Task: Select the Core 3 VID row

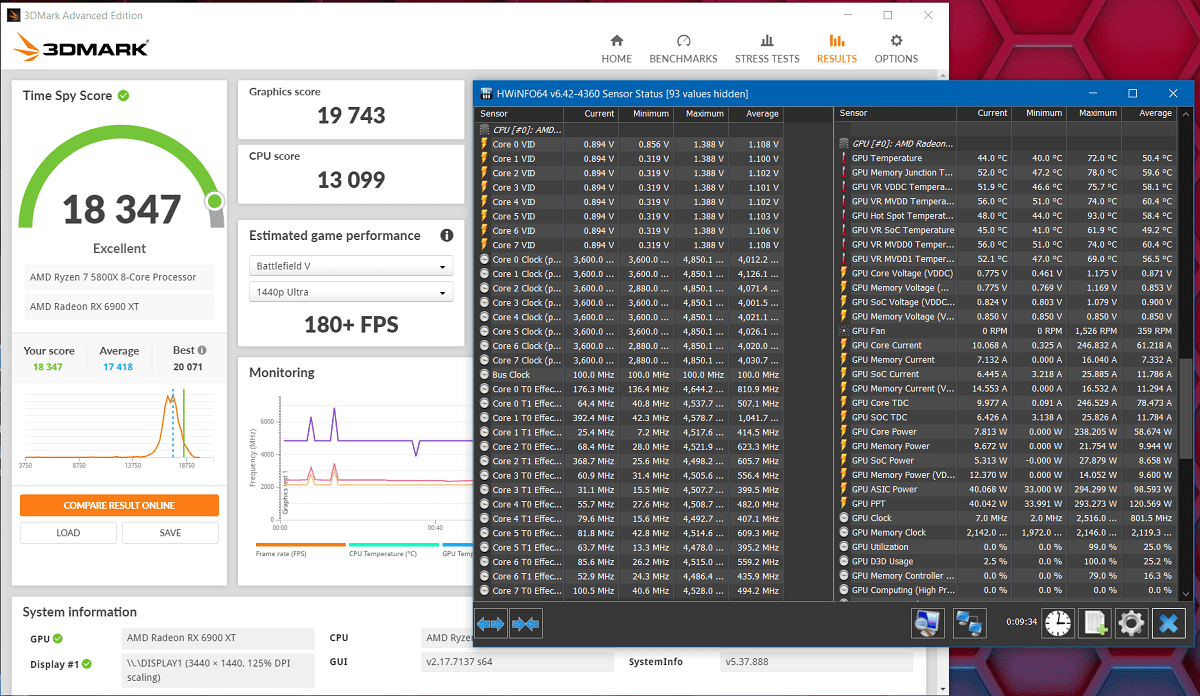Action: [x=629, y=187]
